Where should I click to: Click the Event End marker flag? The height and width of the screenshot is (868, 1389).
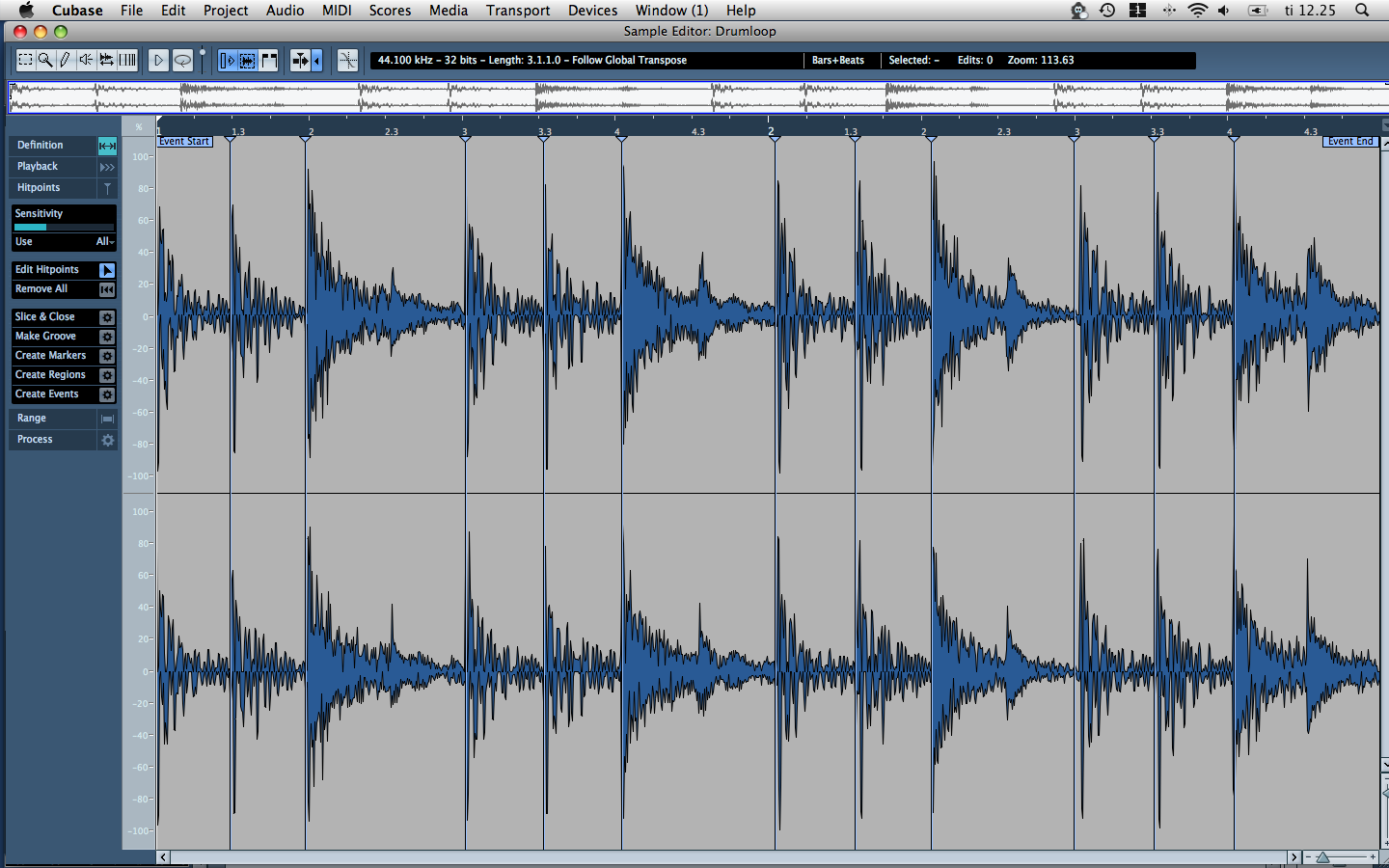click(1350, 142)
